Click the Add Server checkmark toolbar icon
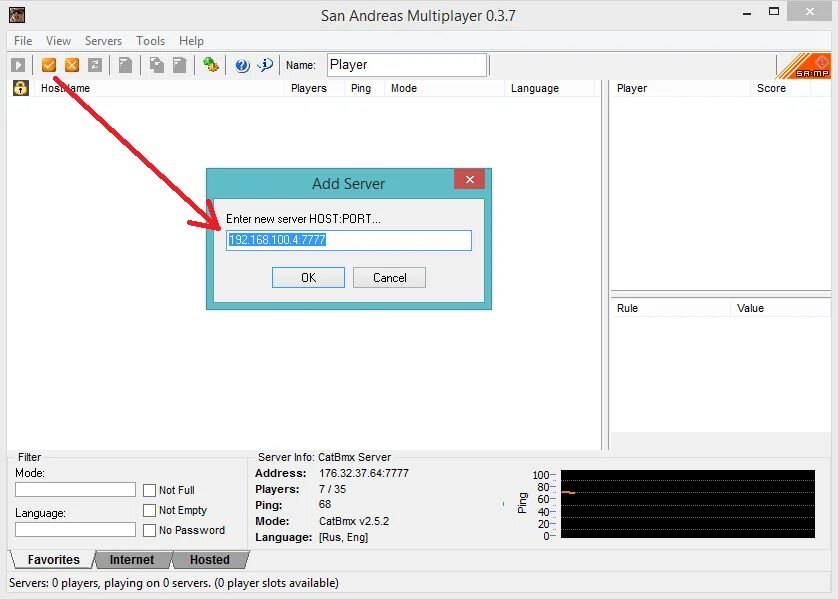Image resolution: width=839 pixels, height=600 pixels. [x=49, y=65]
